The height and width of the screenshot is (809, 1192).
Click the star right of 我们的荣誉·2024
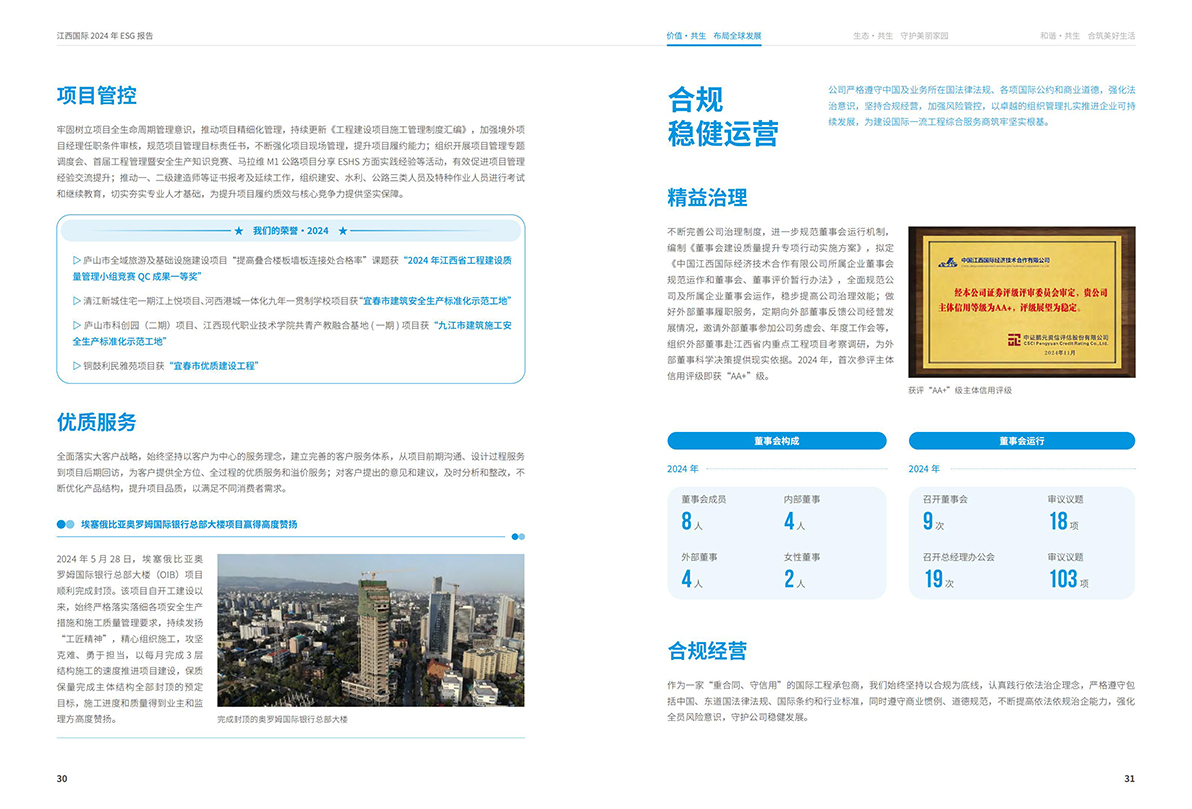click(343, 231)
